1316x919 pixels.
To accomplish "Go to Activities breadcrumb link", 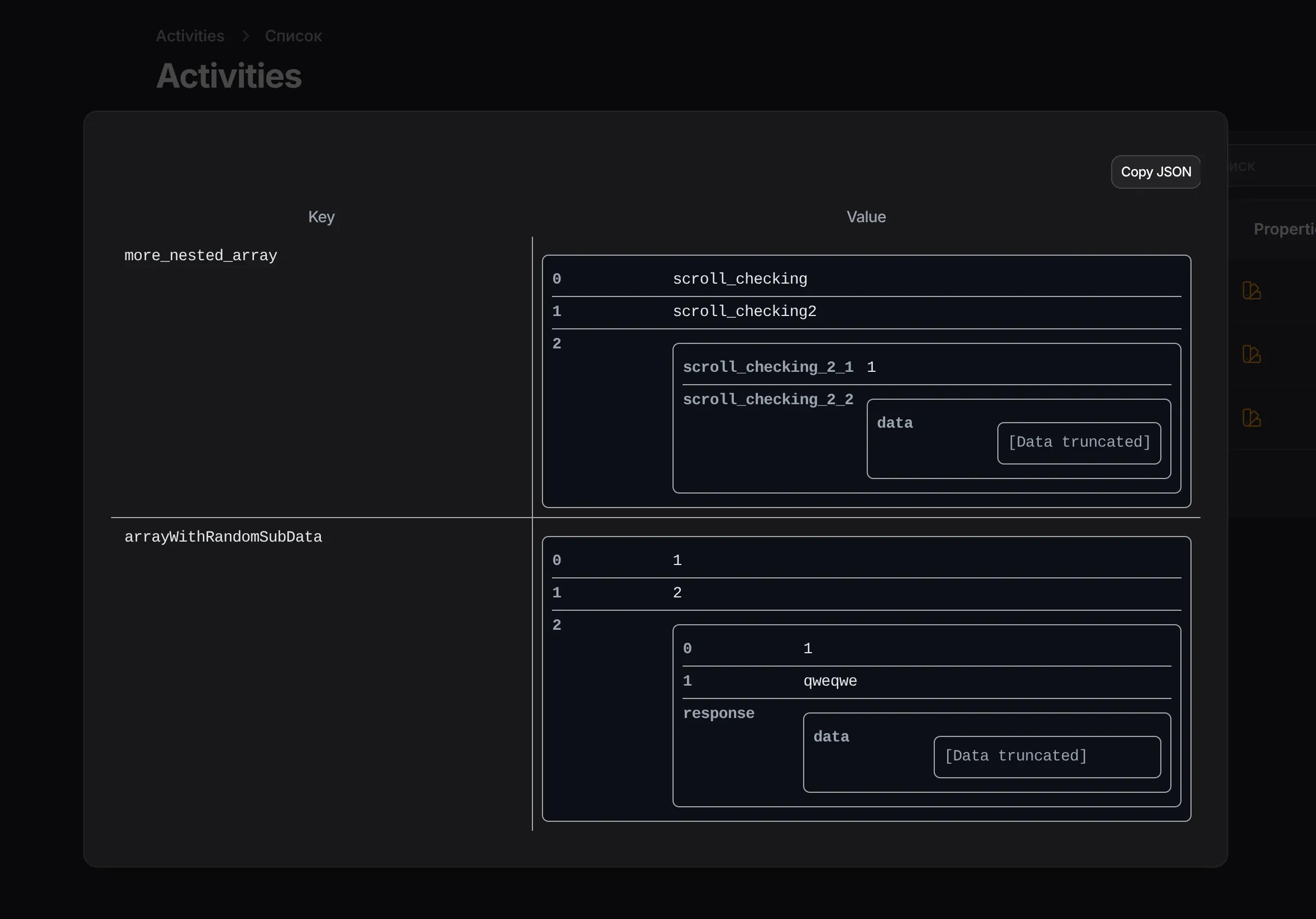I will 190,36.
